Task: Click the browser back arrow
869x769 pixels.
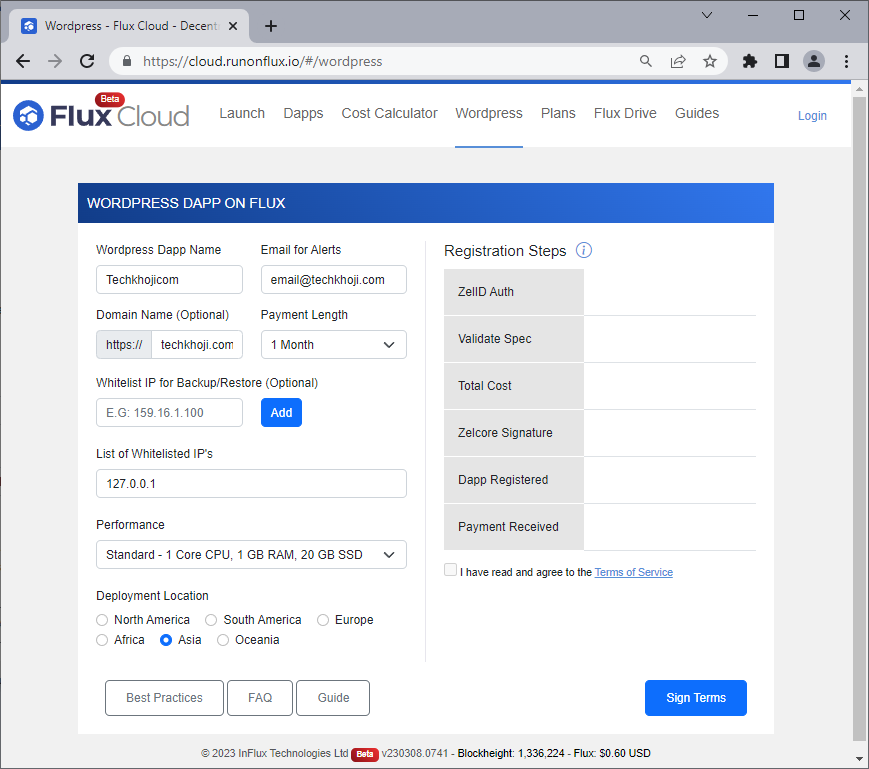Action: click(23, 61)
